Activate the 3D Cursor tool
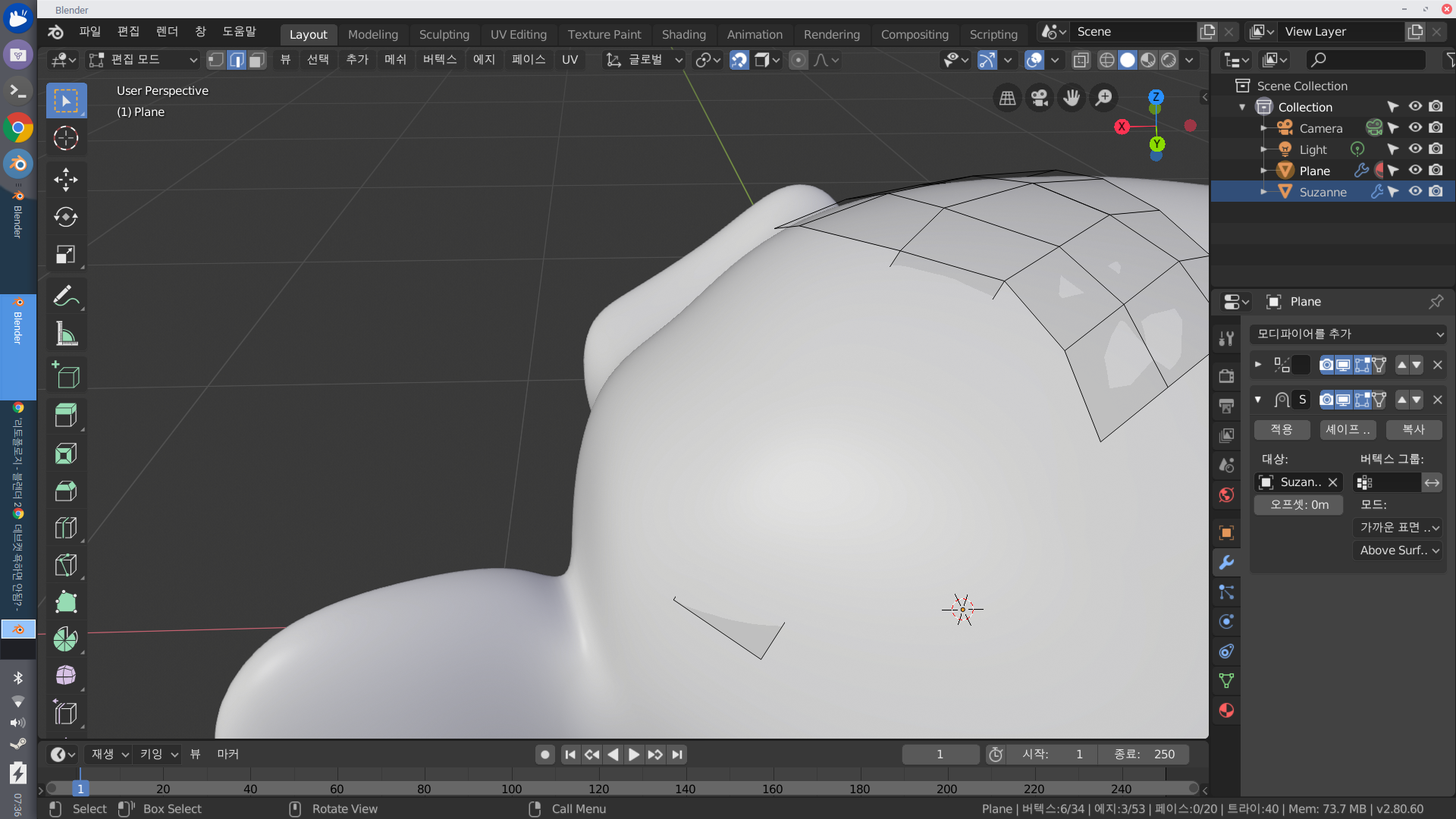Image resolution: width=1456 pixels, height=819 pixels. click(66, 138)
